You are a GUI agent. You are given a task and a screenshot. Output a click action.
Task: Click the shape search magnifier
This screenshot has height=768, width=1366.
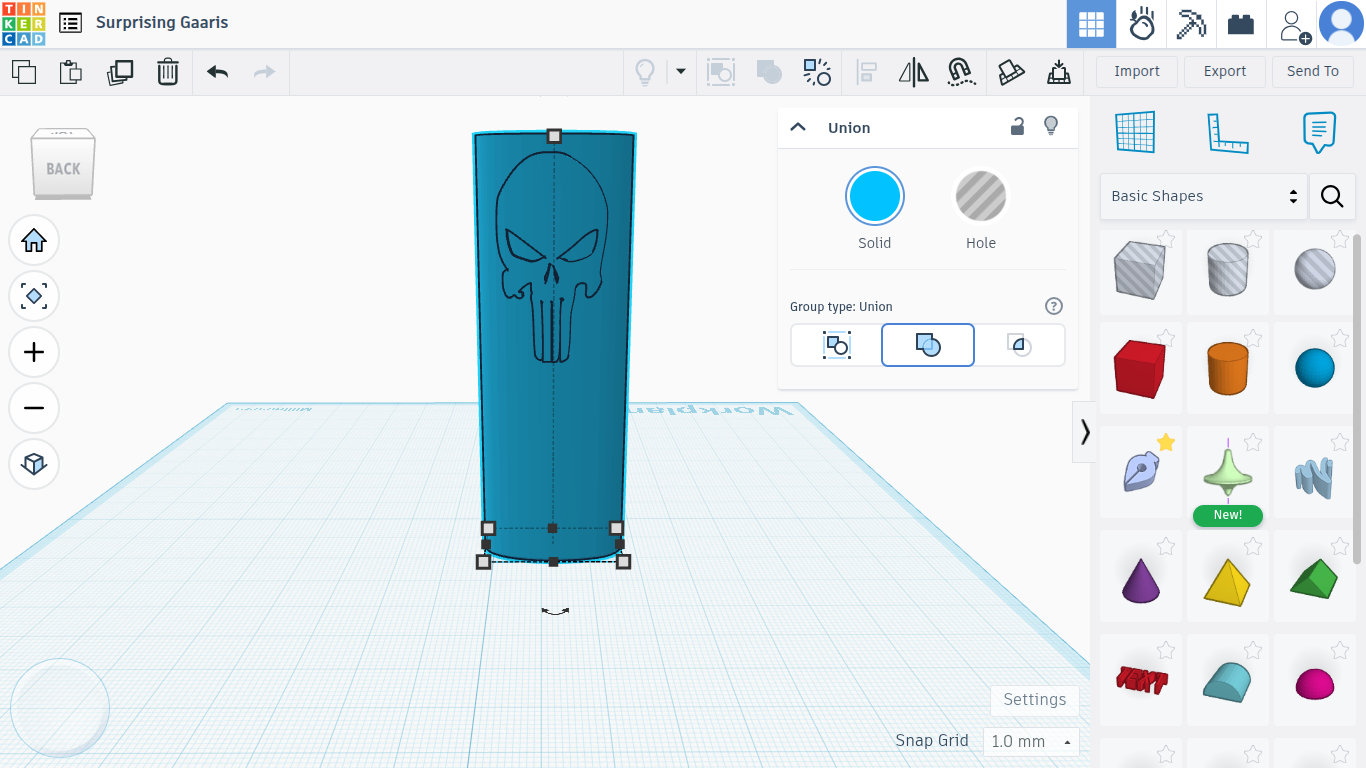[x=1332, y=196]
